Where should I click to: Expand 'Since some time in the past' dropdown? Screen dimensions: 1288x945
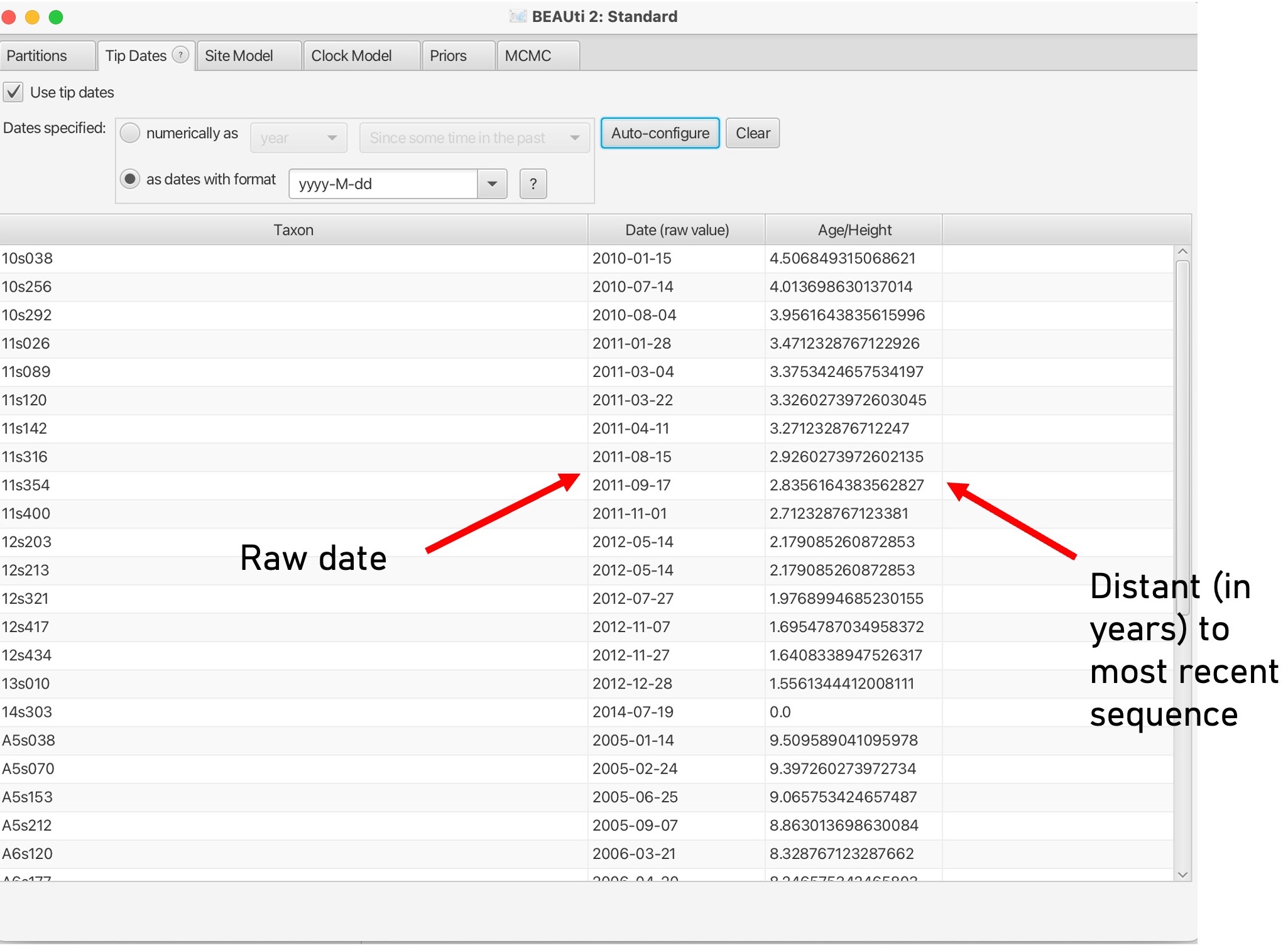coord(474,138)
